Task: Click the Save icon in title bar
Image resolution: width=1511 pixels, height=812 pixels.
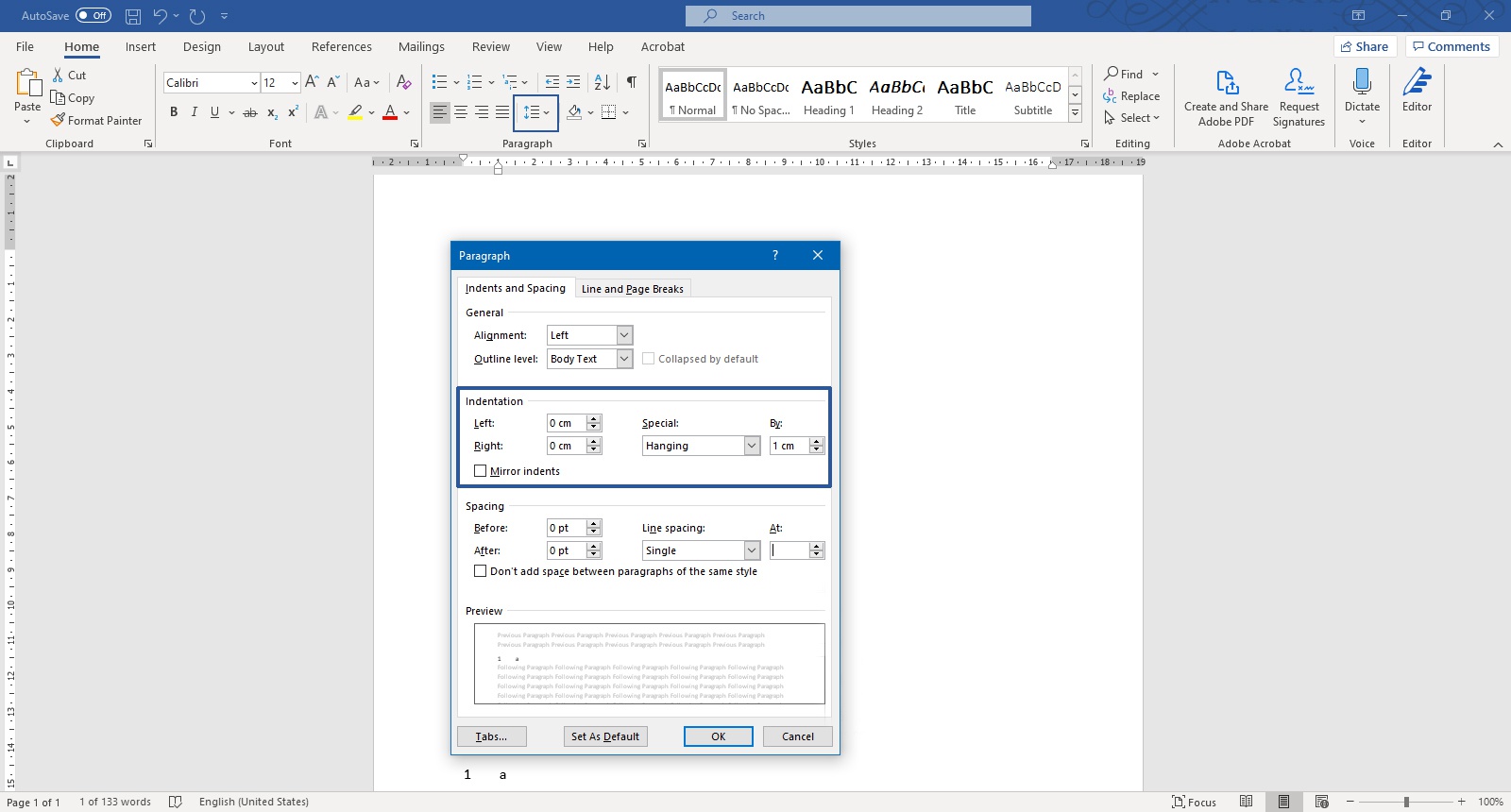Action: [133, 16]
